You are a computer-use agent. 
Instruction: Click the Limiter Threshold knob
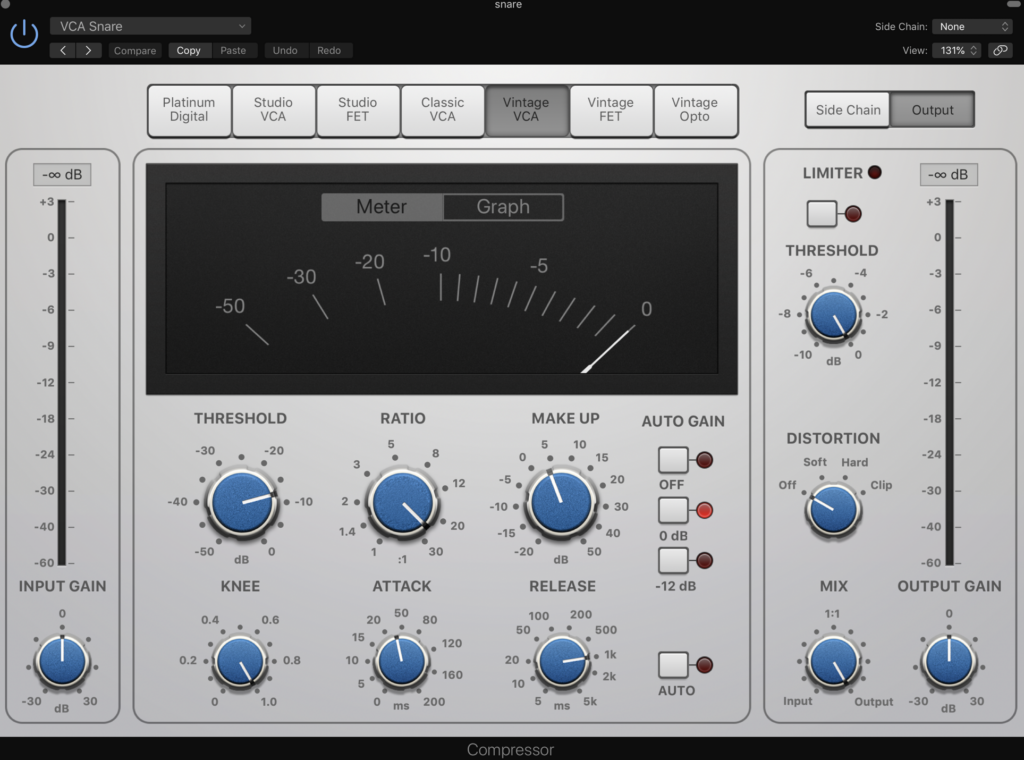[833, 315]
